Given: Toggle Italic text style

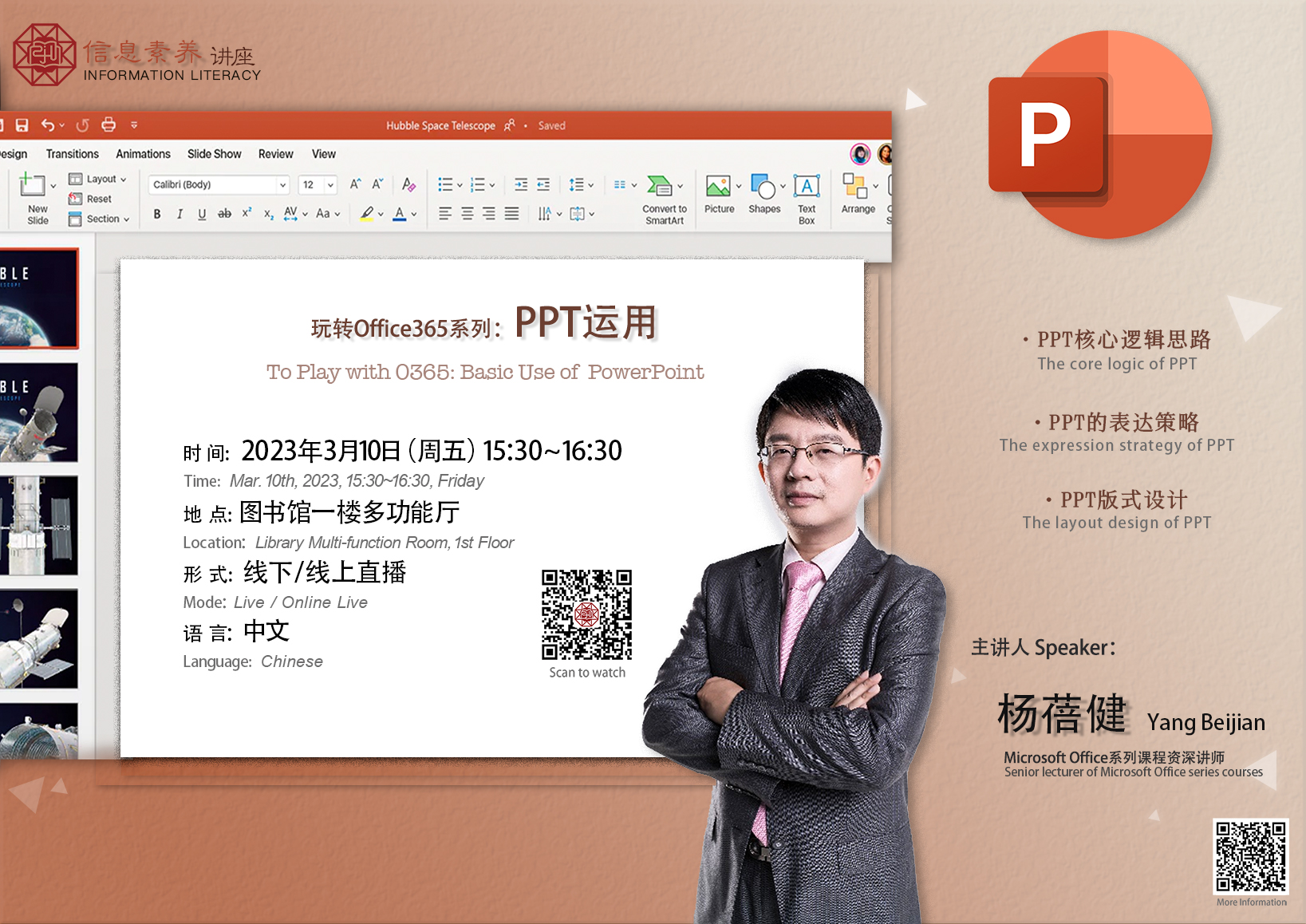Looking at the screenshot, I should pyautogui.click(x=180, y=214).
